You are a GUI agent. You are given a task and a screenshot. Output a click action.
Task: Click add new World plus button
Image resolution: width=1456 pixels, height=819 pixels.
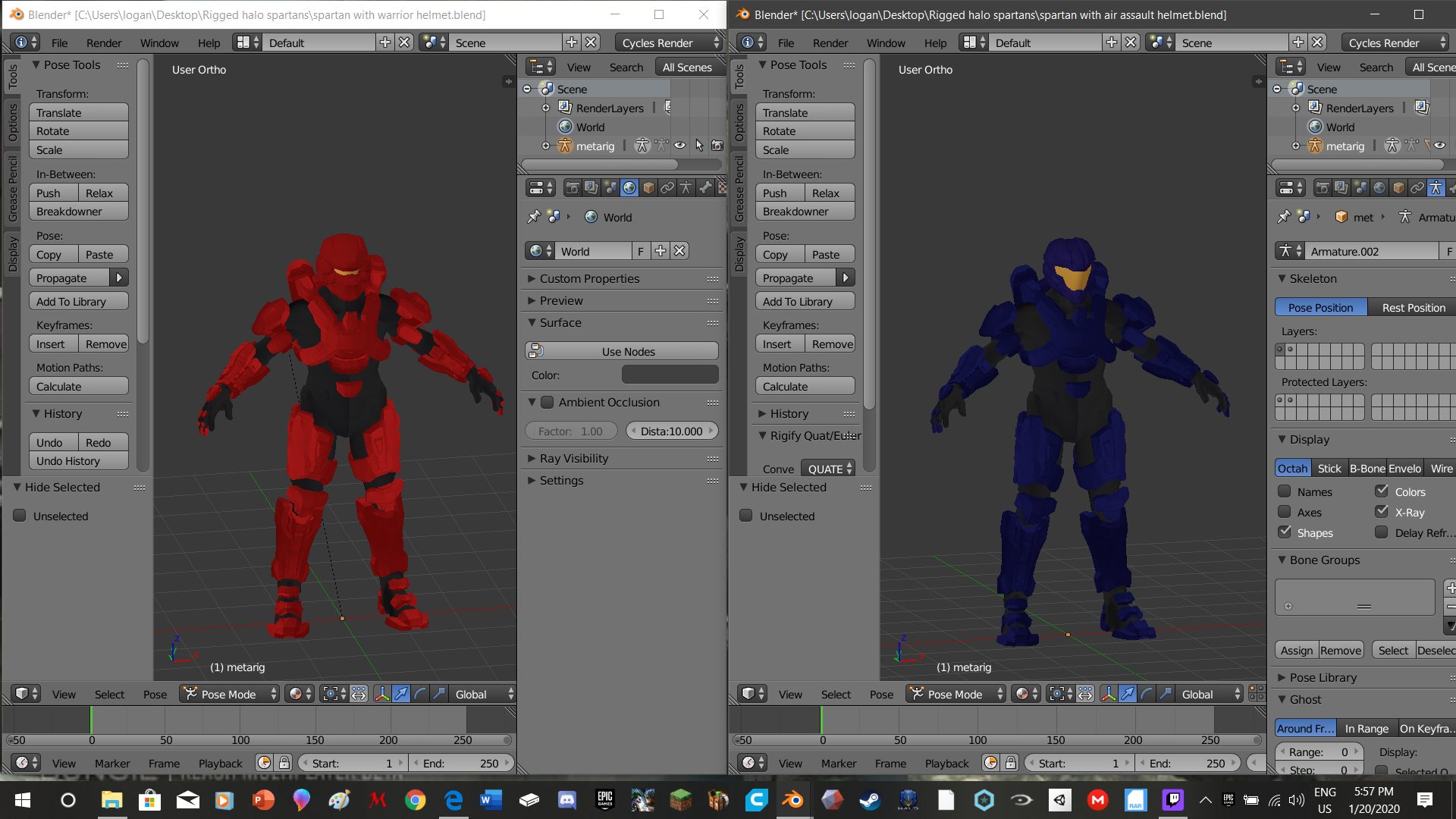pos(661,251)
